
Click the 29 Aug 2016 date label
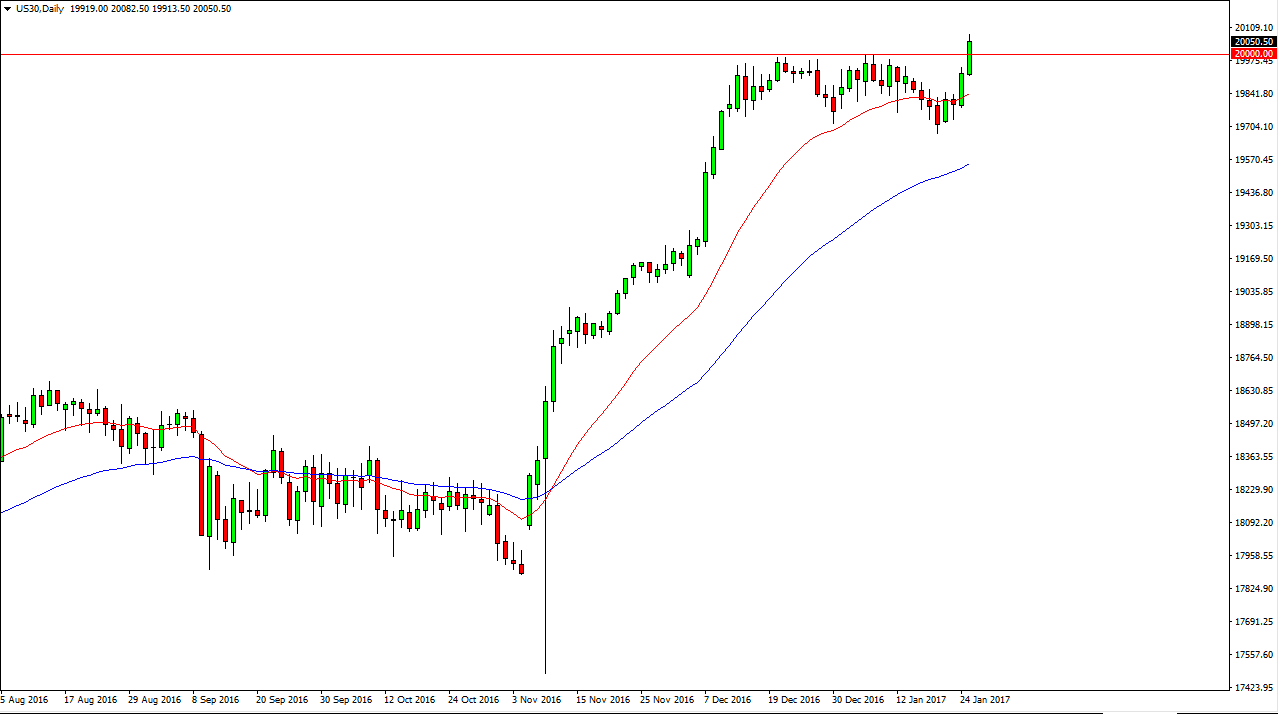(x=154, y=700)
